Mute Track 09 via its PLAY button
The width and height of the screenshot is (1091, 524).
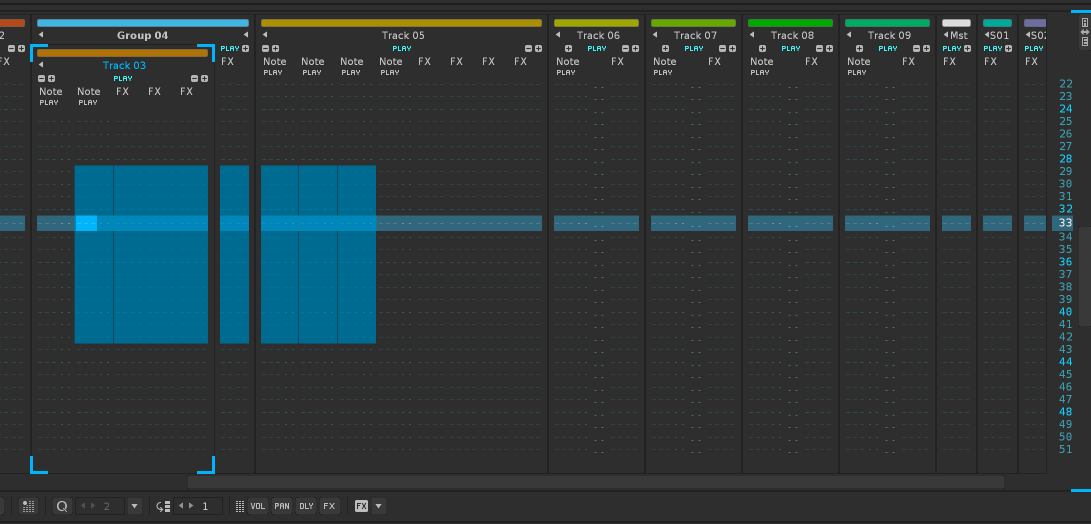click(x=887, y=48)
